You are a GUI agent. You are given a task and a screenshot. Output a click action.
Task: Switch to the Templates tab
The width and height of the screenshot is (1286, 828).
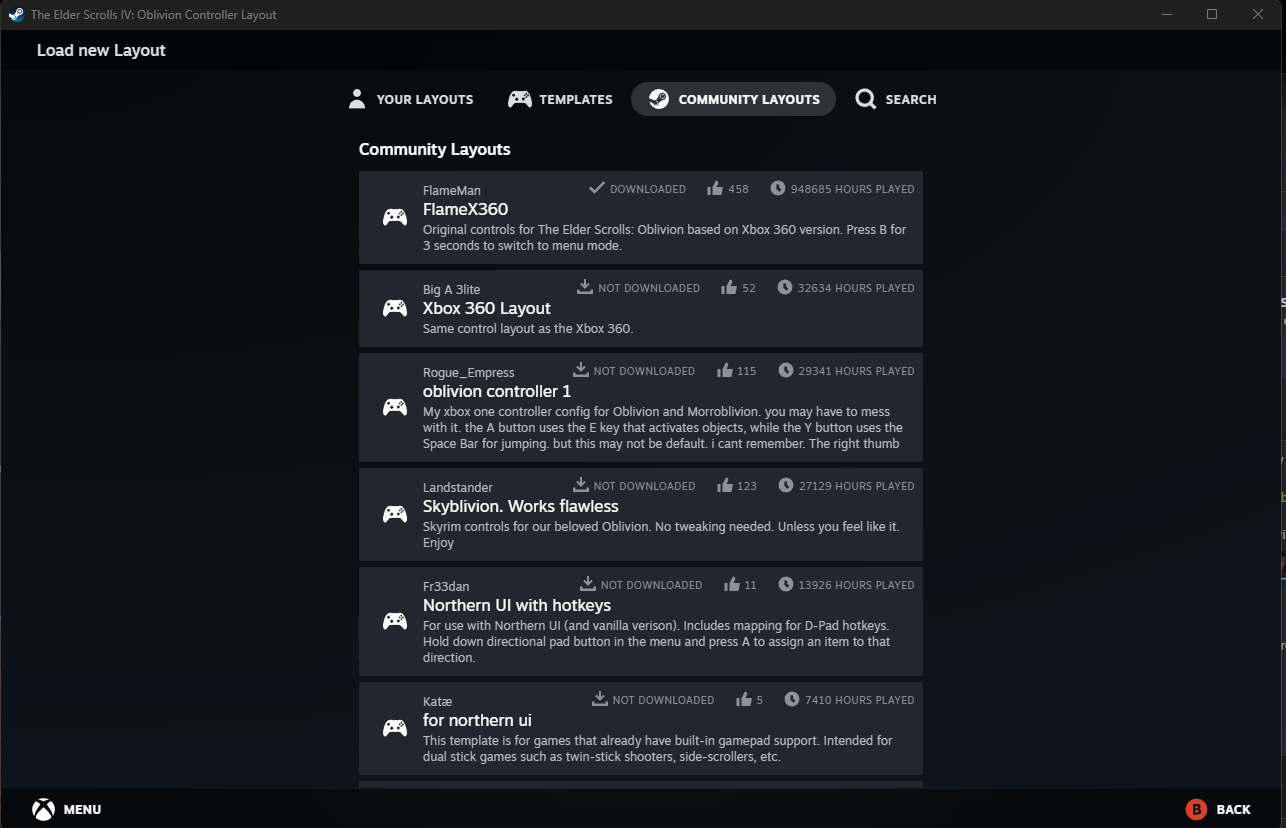coord(560,99)
